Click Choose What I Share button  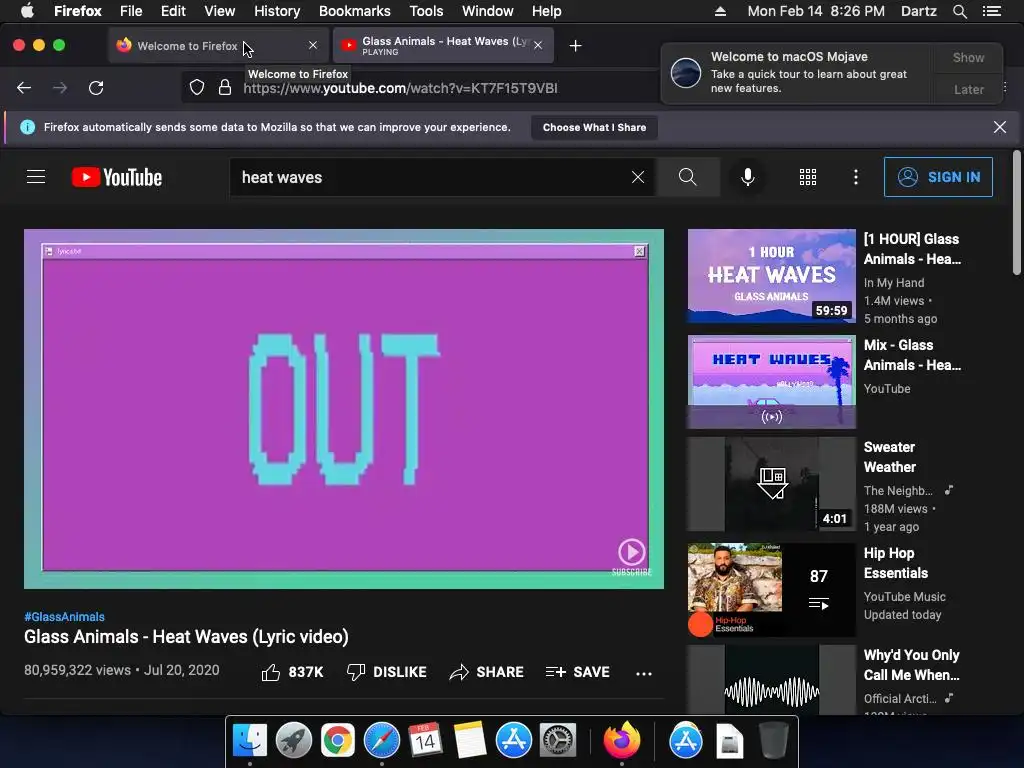[x=594, y=127]
